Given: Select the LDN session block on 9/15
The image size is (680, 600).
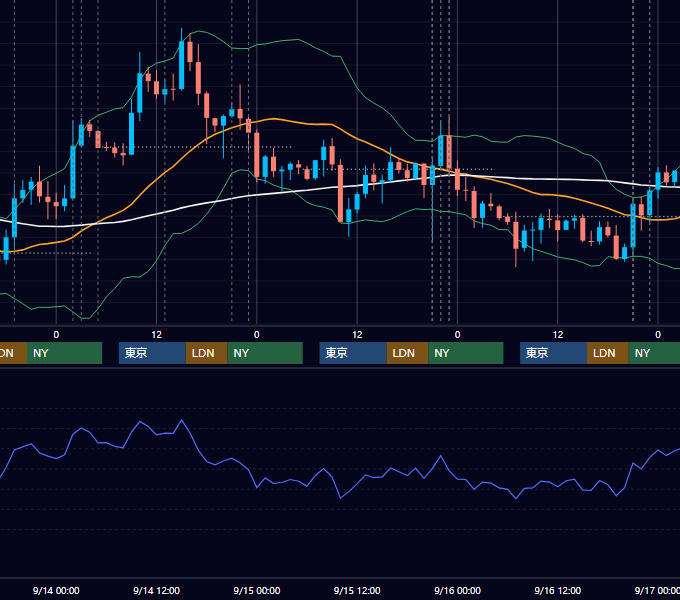Looking at the screenshot, I should (407, 353).
